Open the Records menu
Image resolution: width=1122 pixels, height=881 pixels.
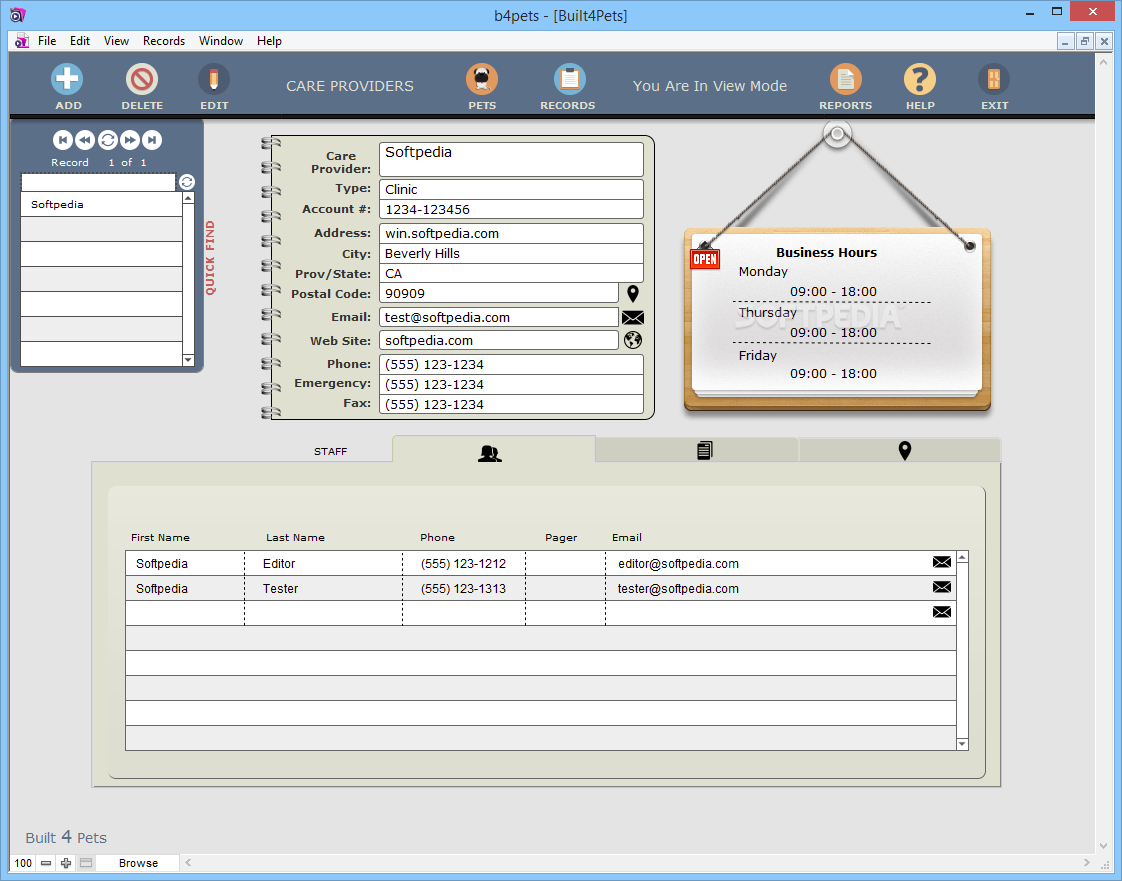(164, 41)
